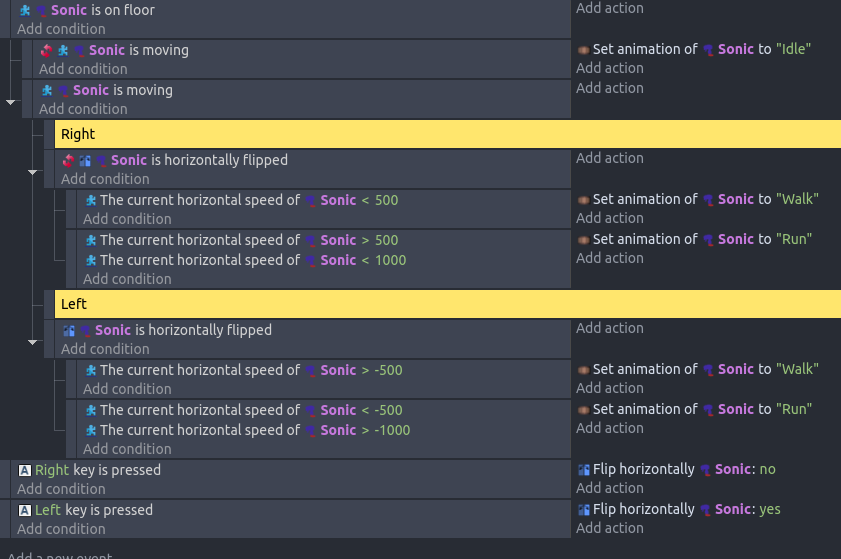Click the flip icon of 'Flip horizontally Sonic: yes'

point(584,510)
